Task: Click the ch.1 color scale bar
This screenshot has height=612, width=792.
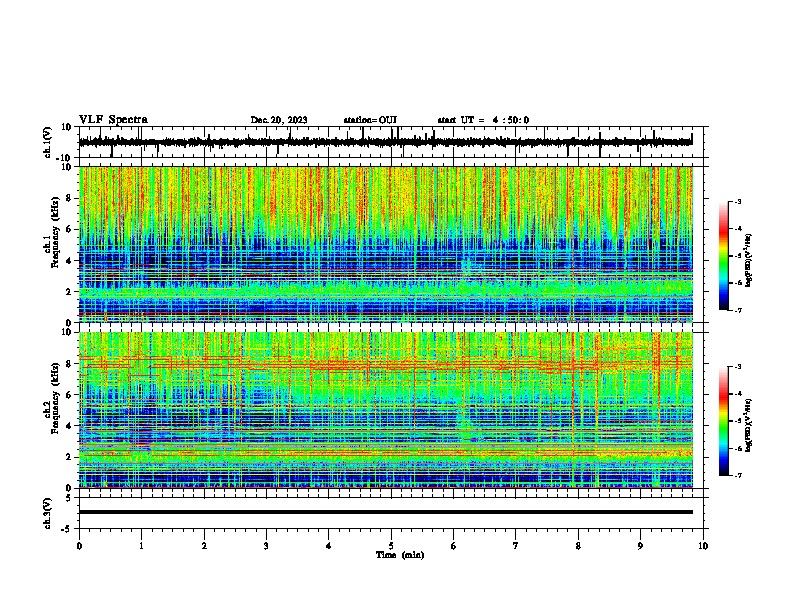Action: (x=724, y=256)
